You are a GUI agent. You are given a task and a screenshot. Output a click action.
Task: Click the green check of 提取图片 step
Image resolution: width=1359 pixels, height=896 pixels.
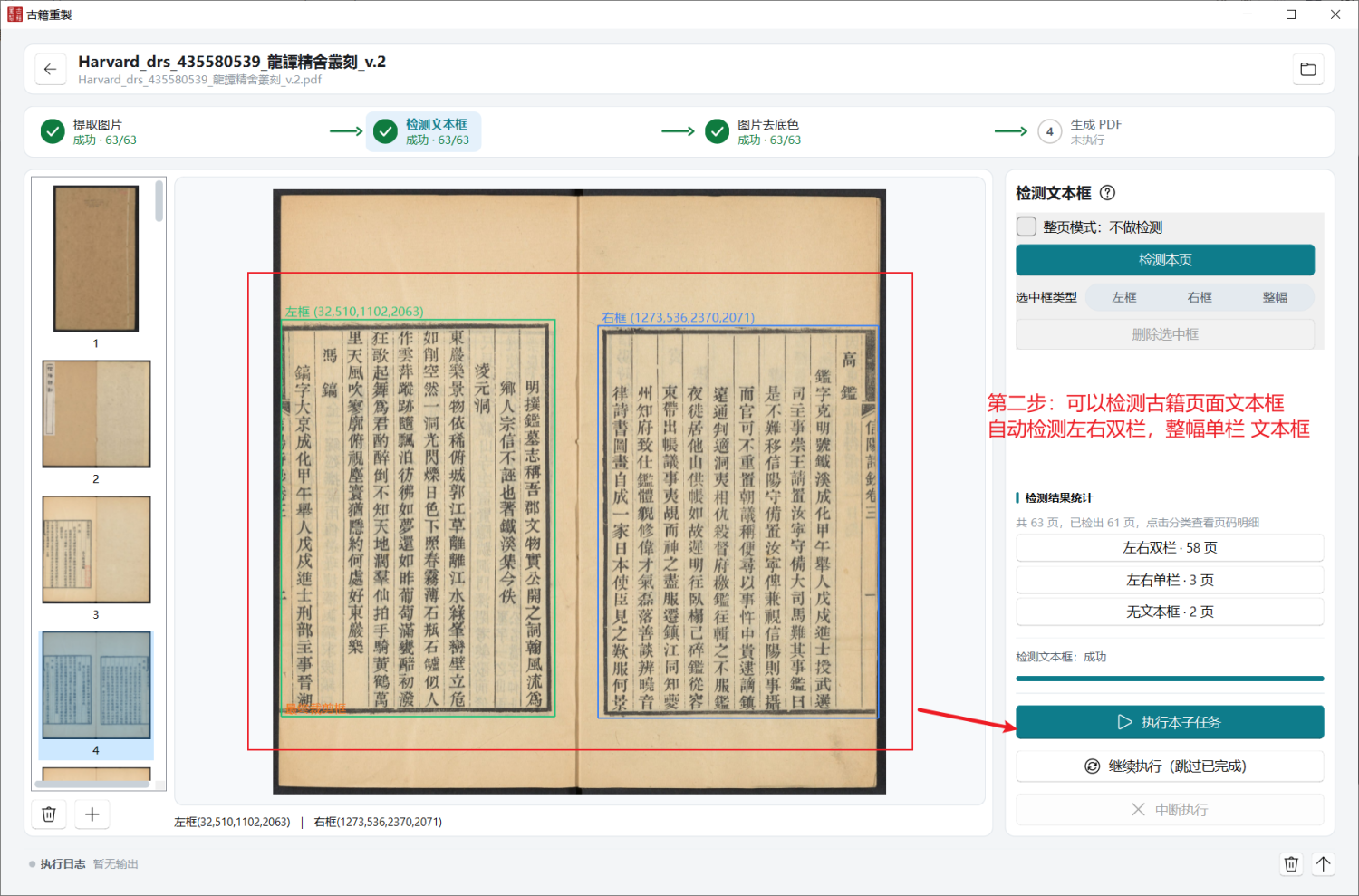(x=53, y=131)
